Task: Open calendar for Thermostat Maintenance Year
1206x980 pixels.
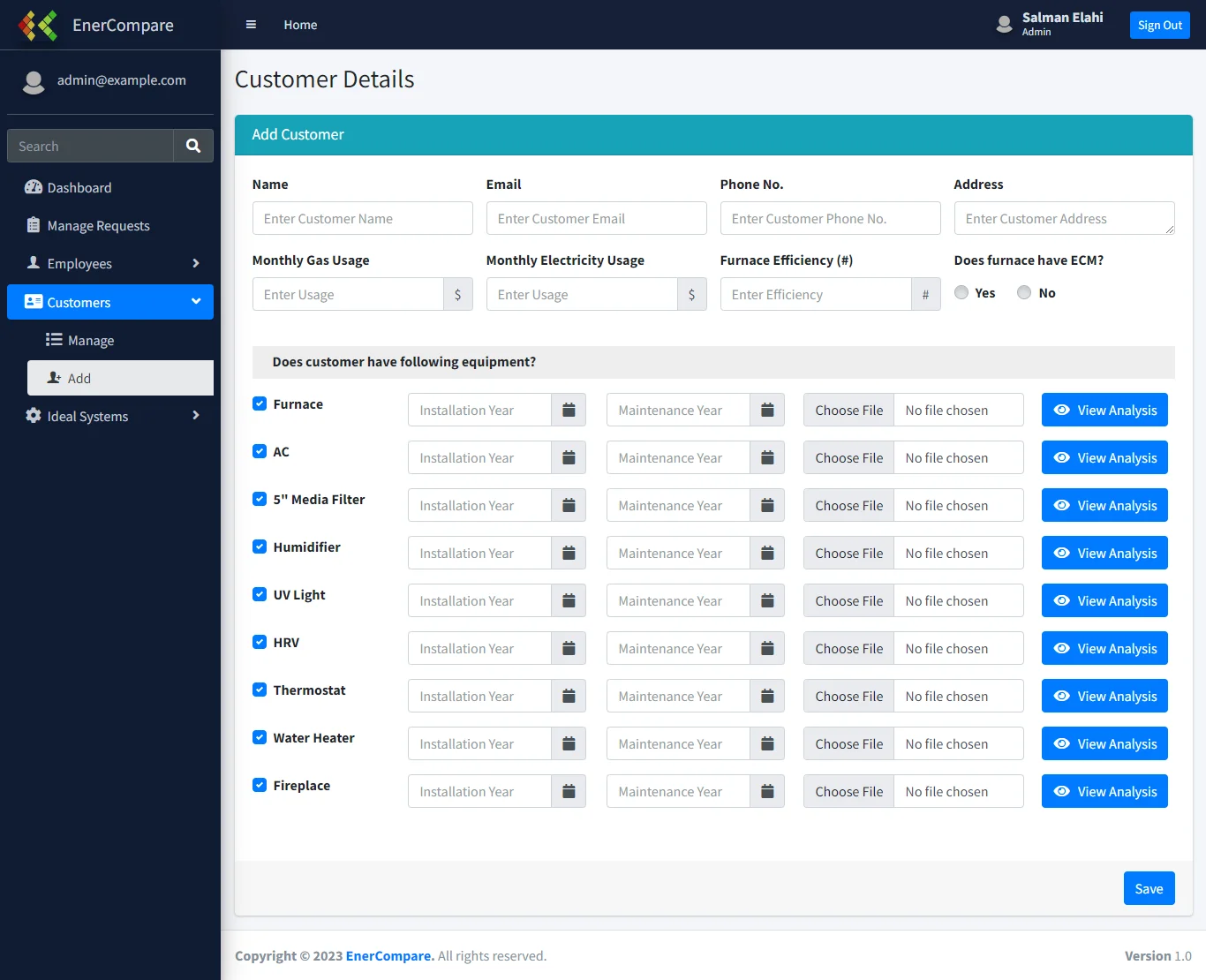Action: [767, 696]
